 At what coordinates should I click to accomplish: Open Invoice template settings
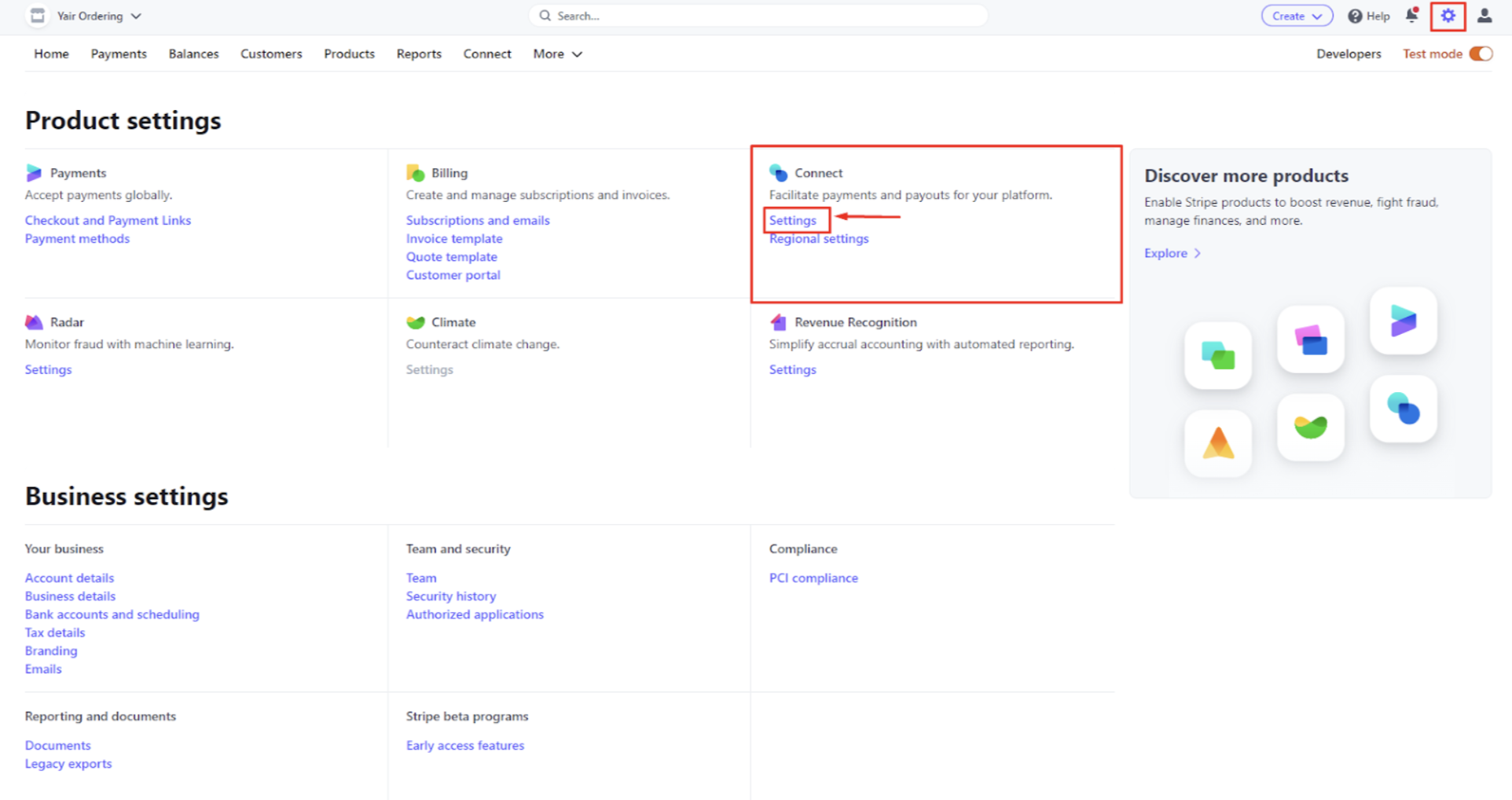tap(454, 239)
